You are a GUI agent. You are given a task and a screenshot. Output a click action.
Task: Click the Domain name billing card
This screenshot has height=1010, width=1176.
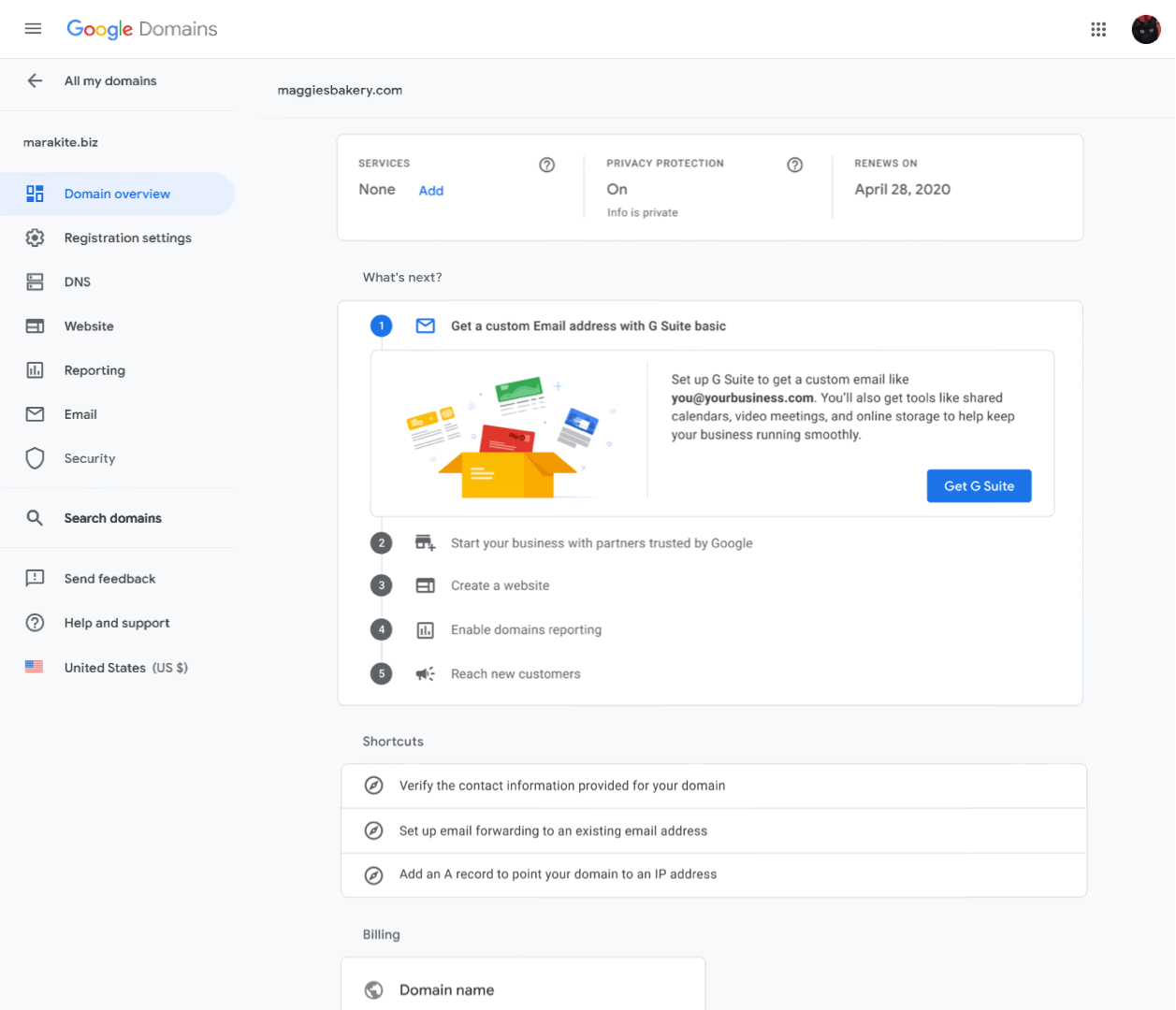[x=523, y=984]
